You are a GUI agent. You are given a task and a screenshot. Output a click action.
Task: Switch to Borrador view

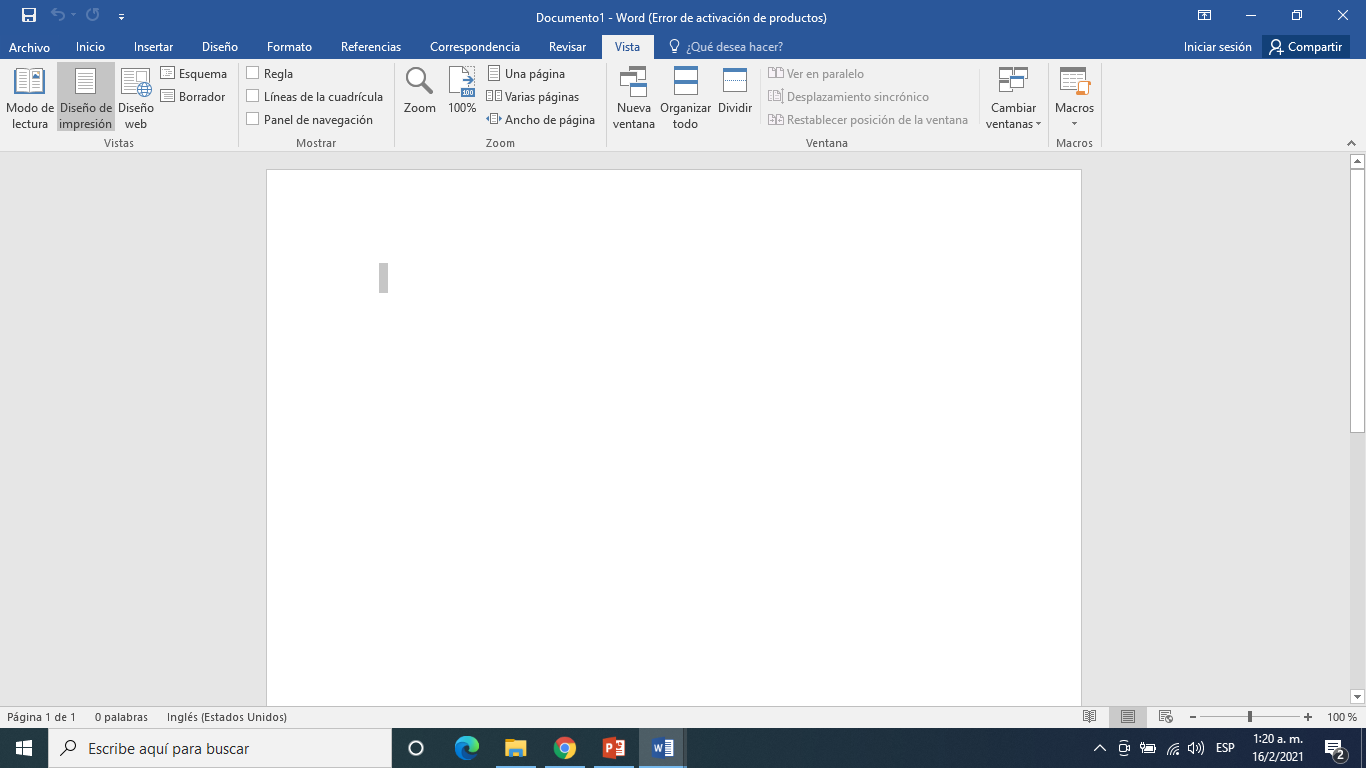click(194, 97)
